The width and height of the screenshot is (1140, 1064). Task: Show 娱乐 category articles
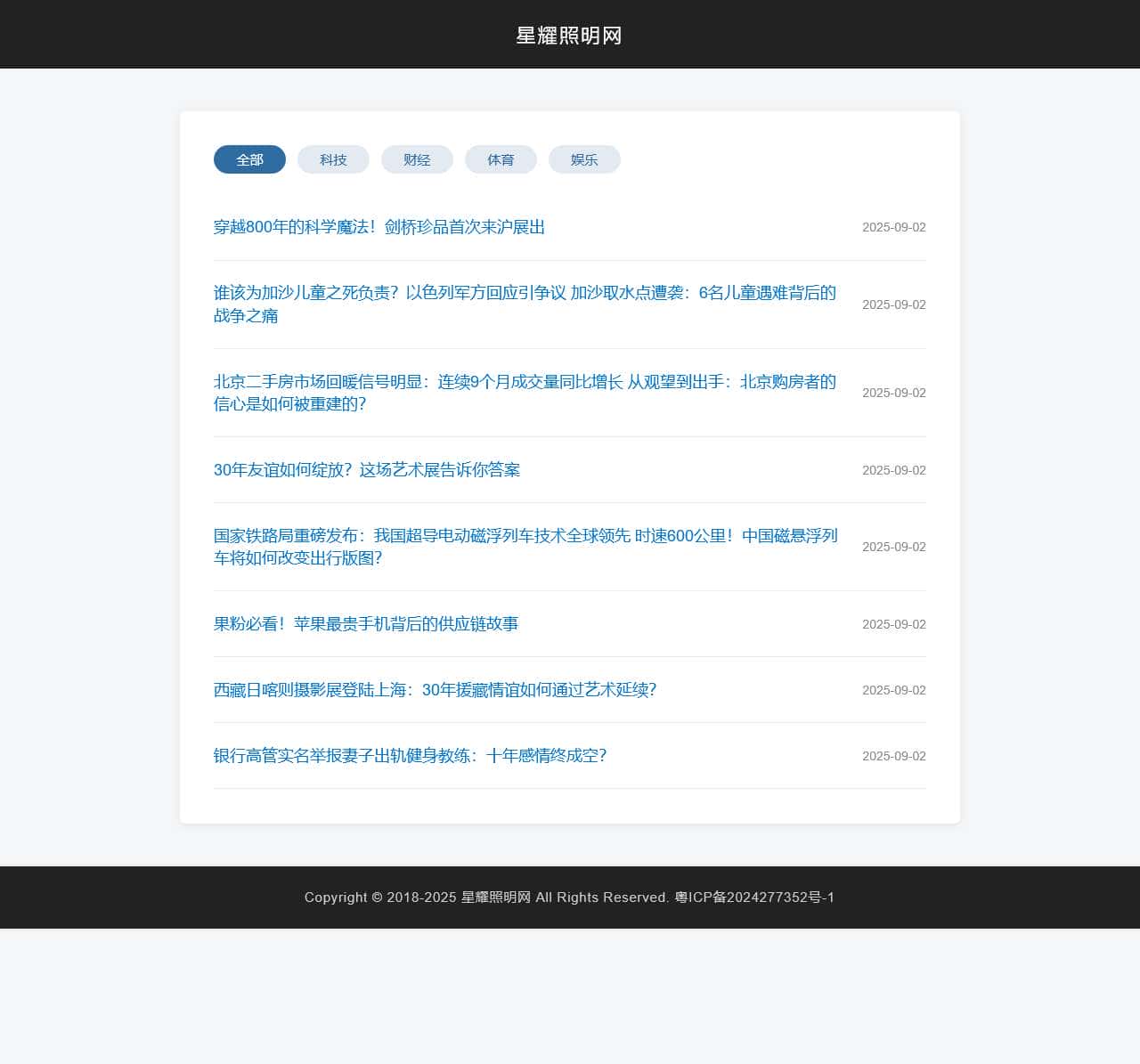[584, 159]
